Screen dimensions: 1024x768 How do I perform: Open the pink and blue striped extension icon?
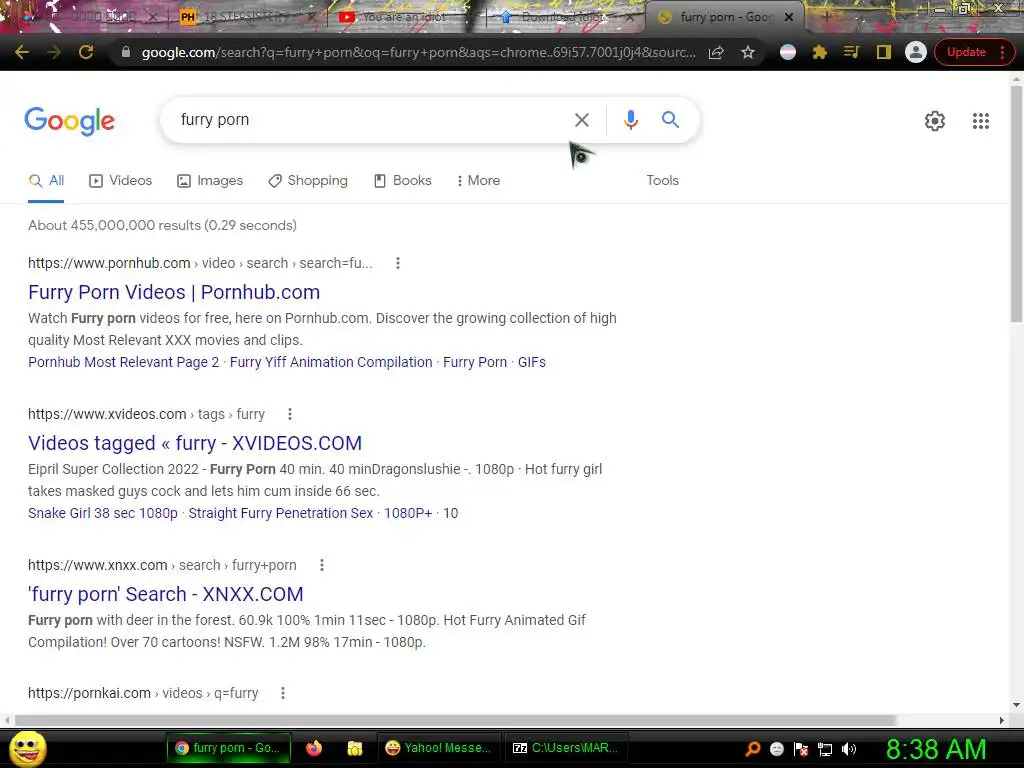click(x=788, y=52)
